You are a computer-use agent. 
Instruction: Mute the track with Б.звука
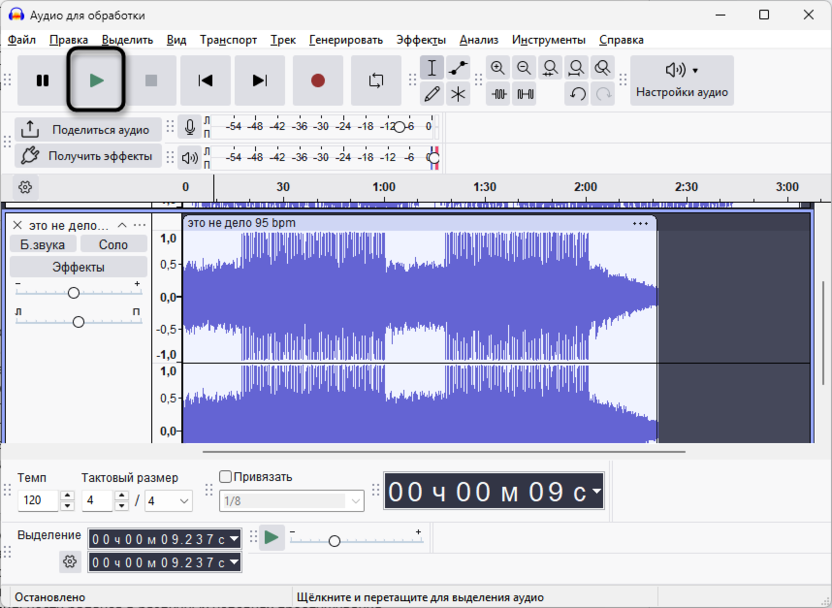43,244
